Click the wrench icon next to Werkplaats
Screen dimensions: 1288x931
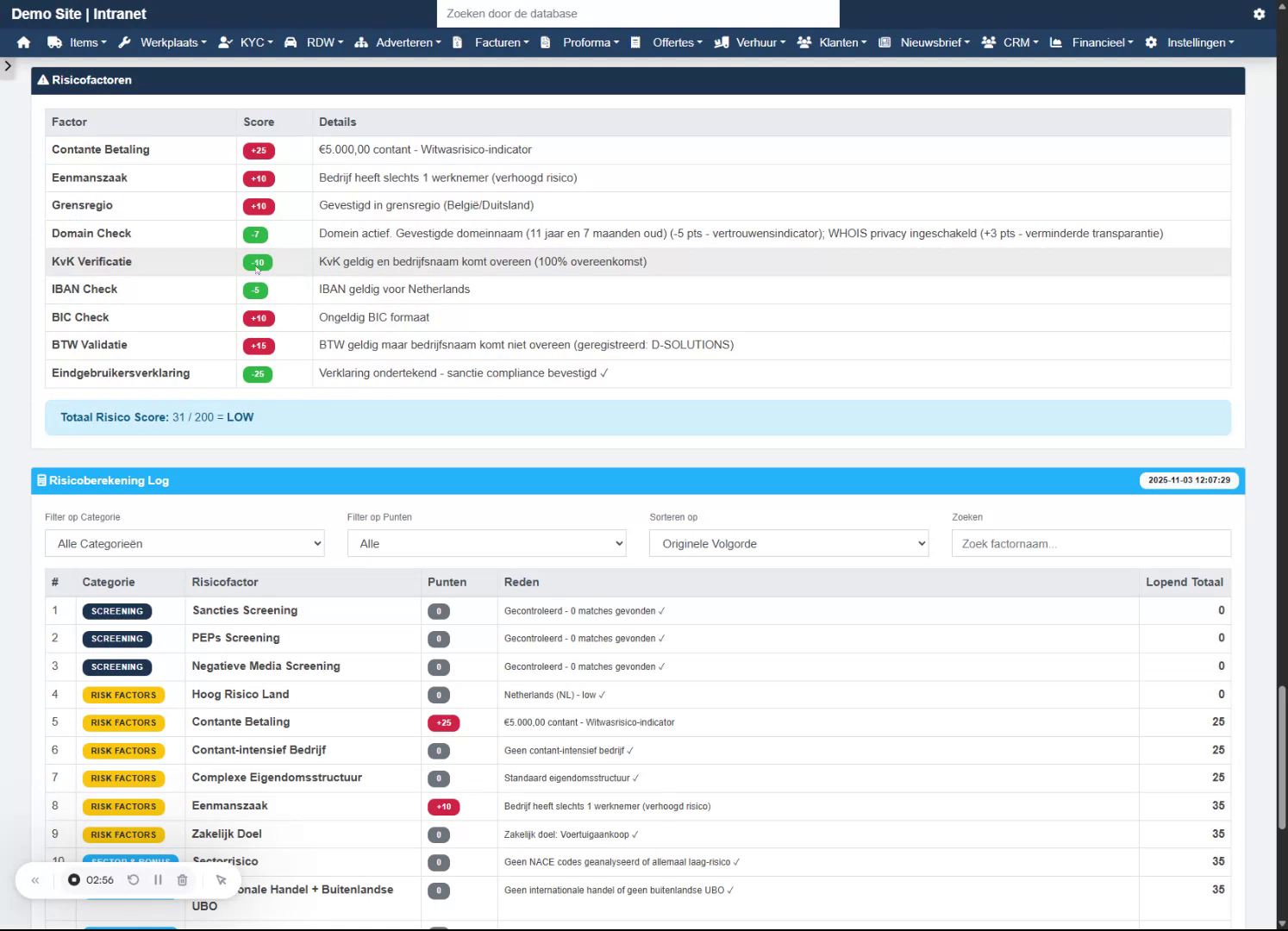click(x=125, y=42)
